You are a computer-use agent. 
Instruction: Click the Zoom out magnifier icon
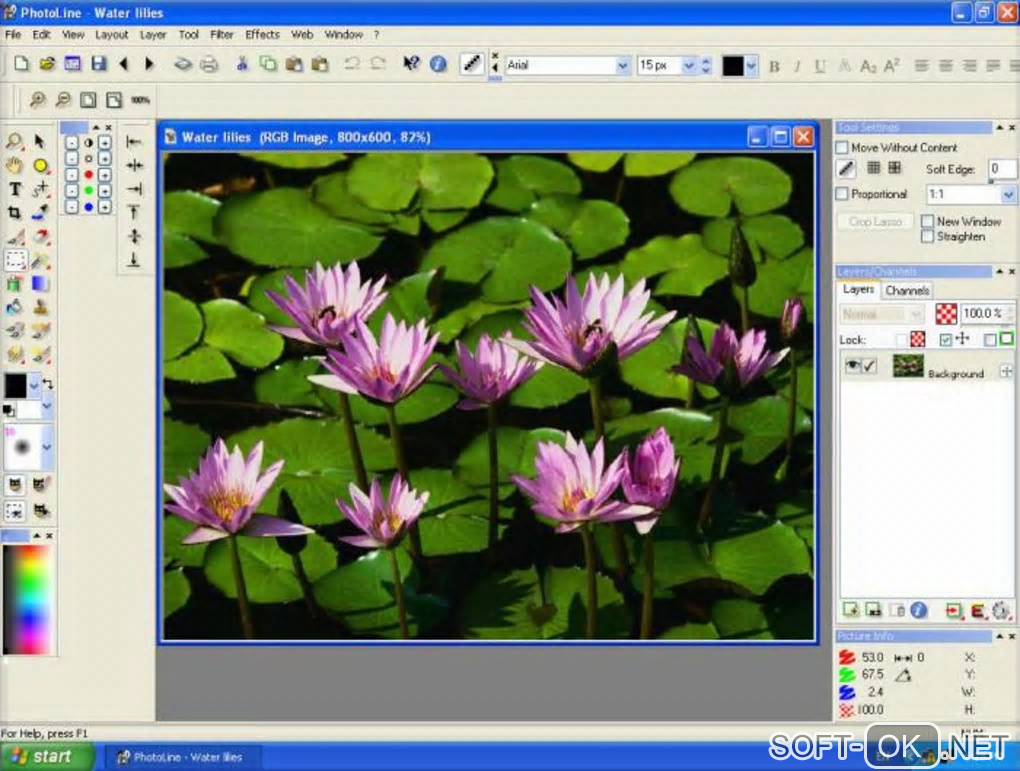(63, 100)
